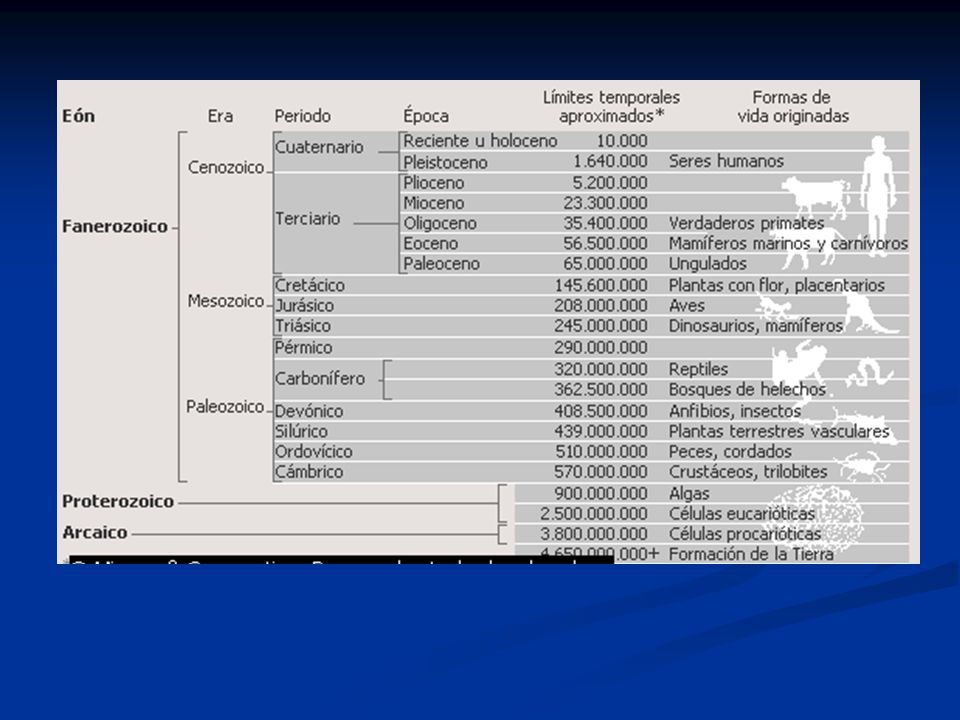The image size is (960, 720).
Task: Select the value "23.300.000"
Action: [x=605, y=203]
